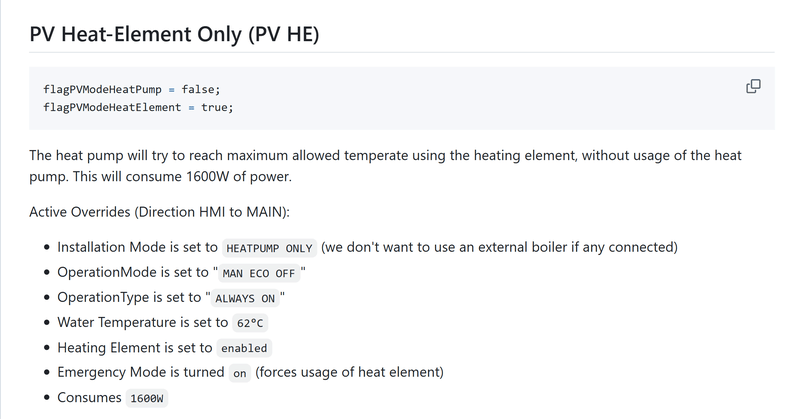Image resolution: width=800 pixels, height=419 pixels.
Task: Click the MAN ECO OFF inline code
Action: pos(258,273)
